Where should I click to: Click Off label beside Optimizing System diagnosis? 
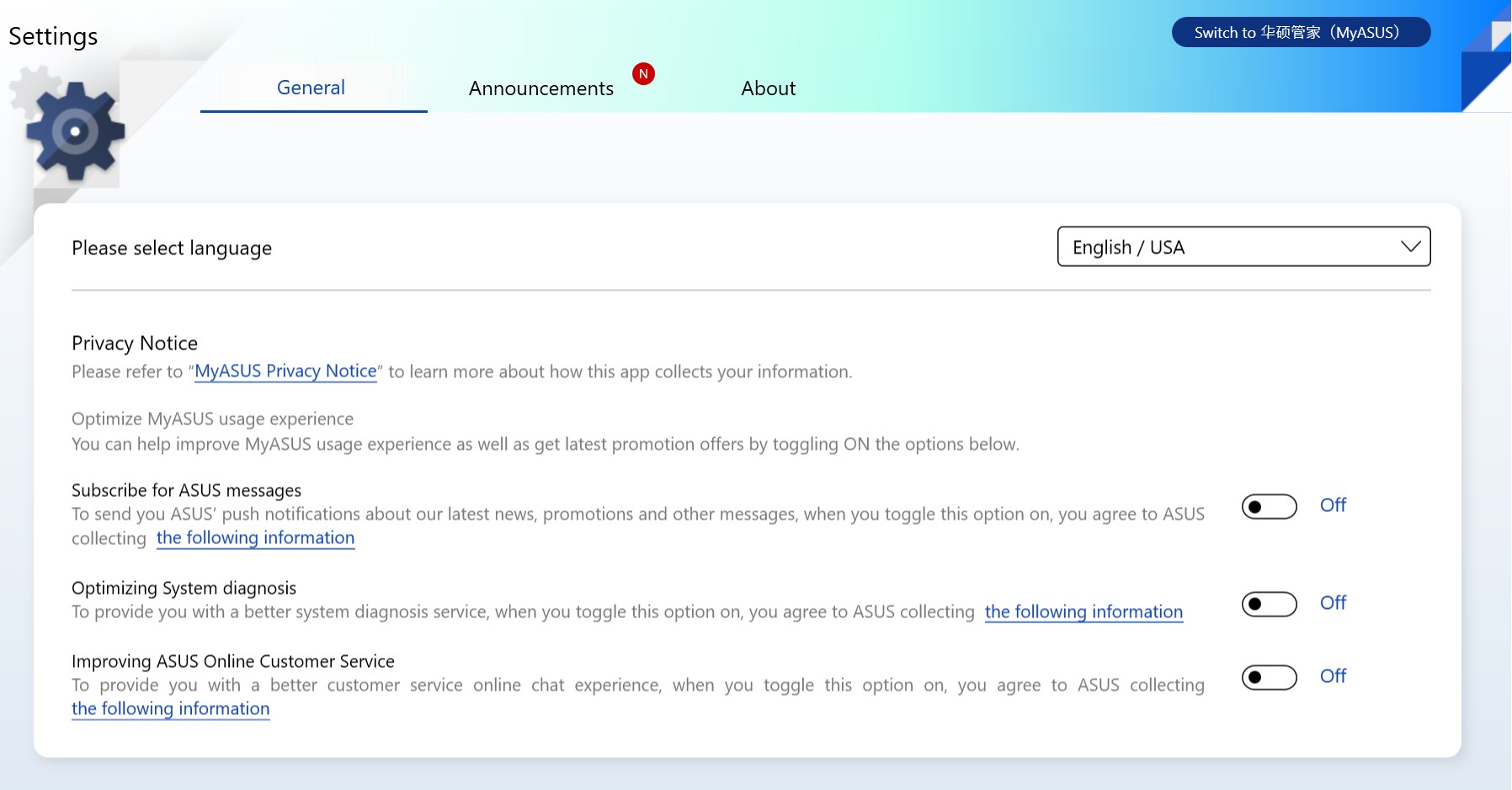click(x=1333, y=603)
